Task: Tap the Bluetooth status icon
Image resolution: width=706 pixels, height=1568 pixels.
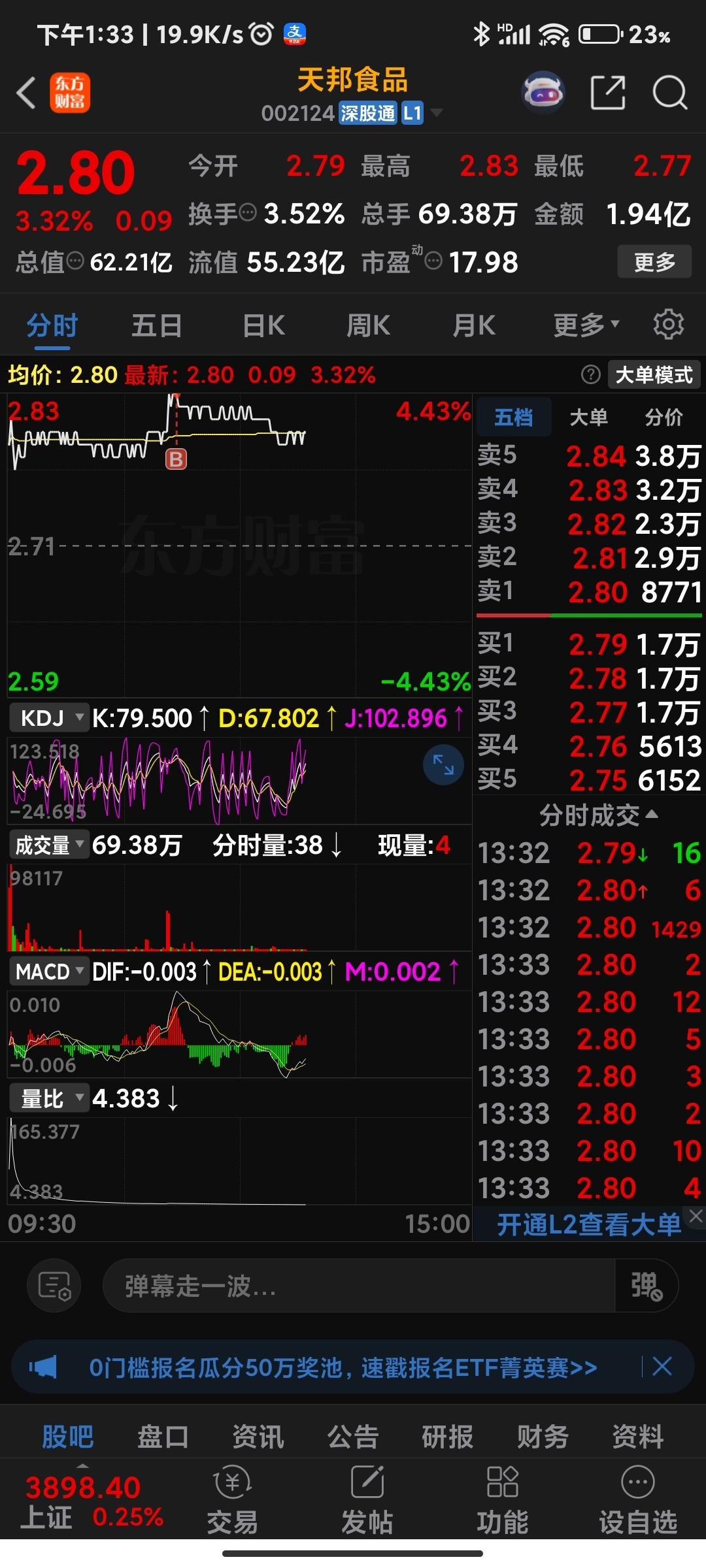Action: click(x=481, y=34)
